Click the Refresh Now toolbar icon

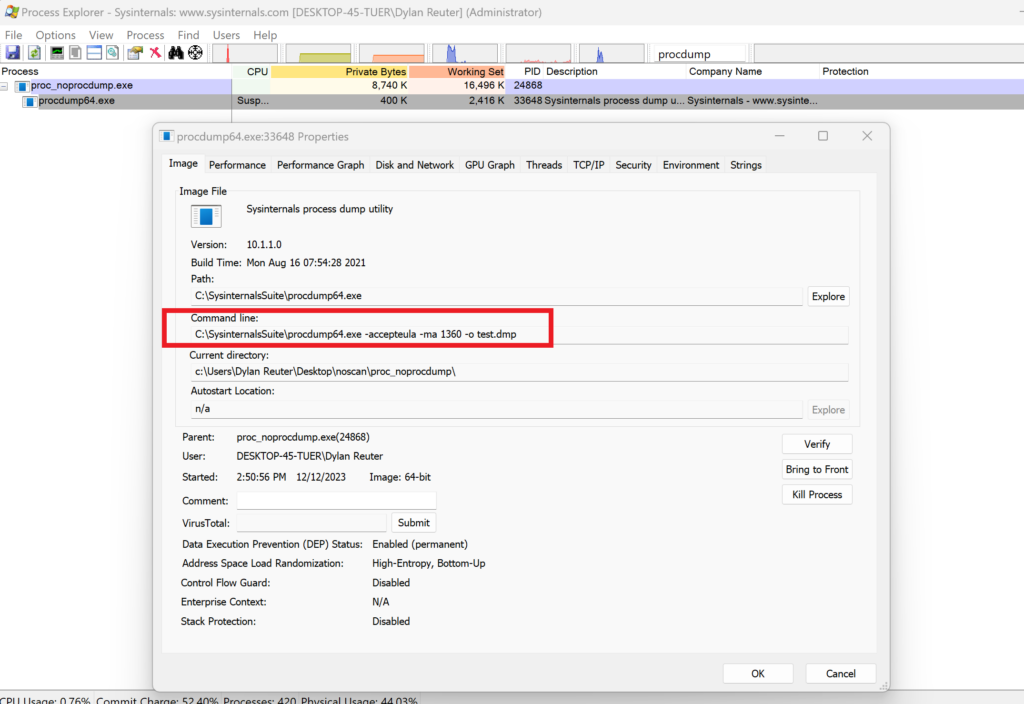click(34, 53)
